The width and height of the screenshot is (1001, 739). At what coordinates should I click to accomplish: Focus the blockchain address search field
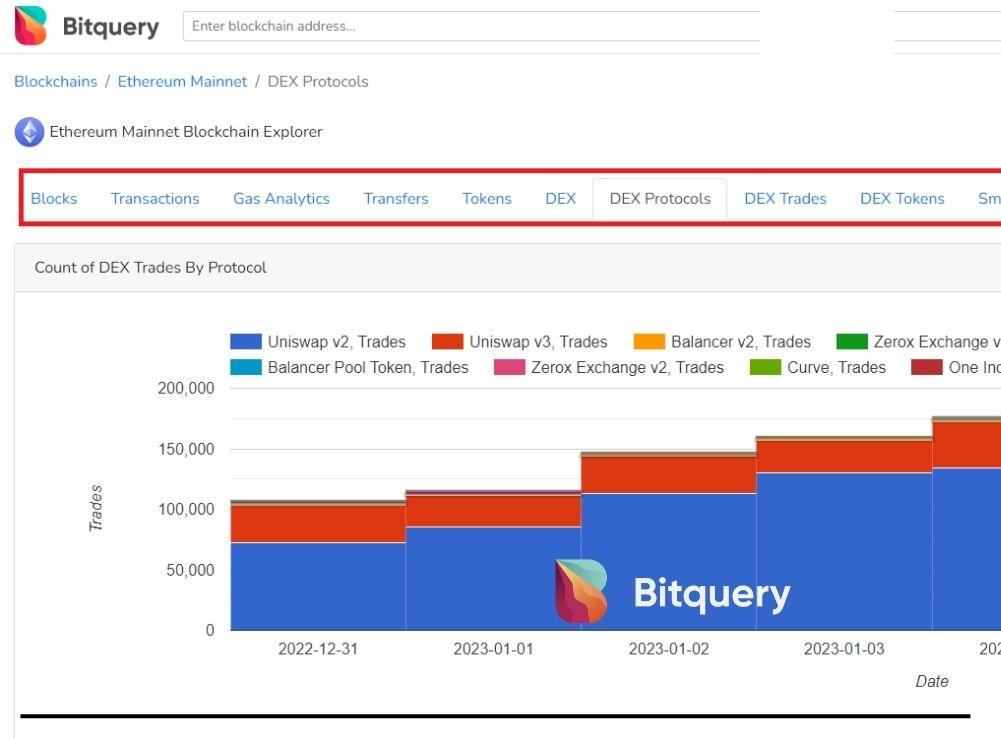pos(471,26)
